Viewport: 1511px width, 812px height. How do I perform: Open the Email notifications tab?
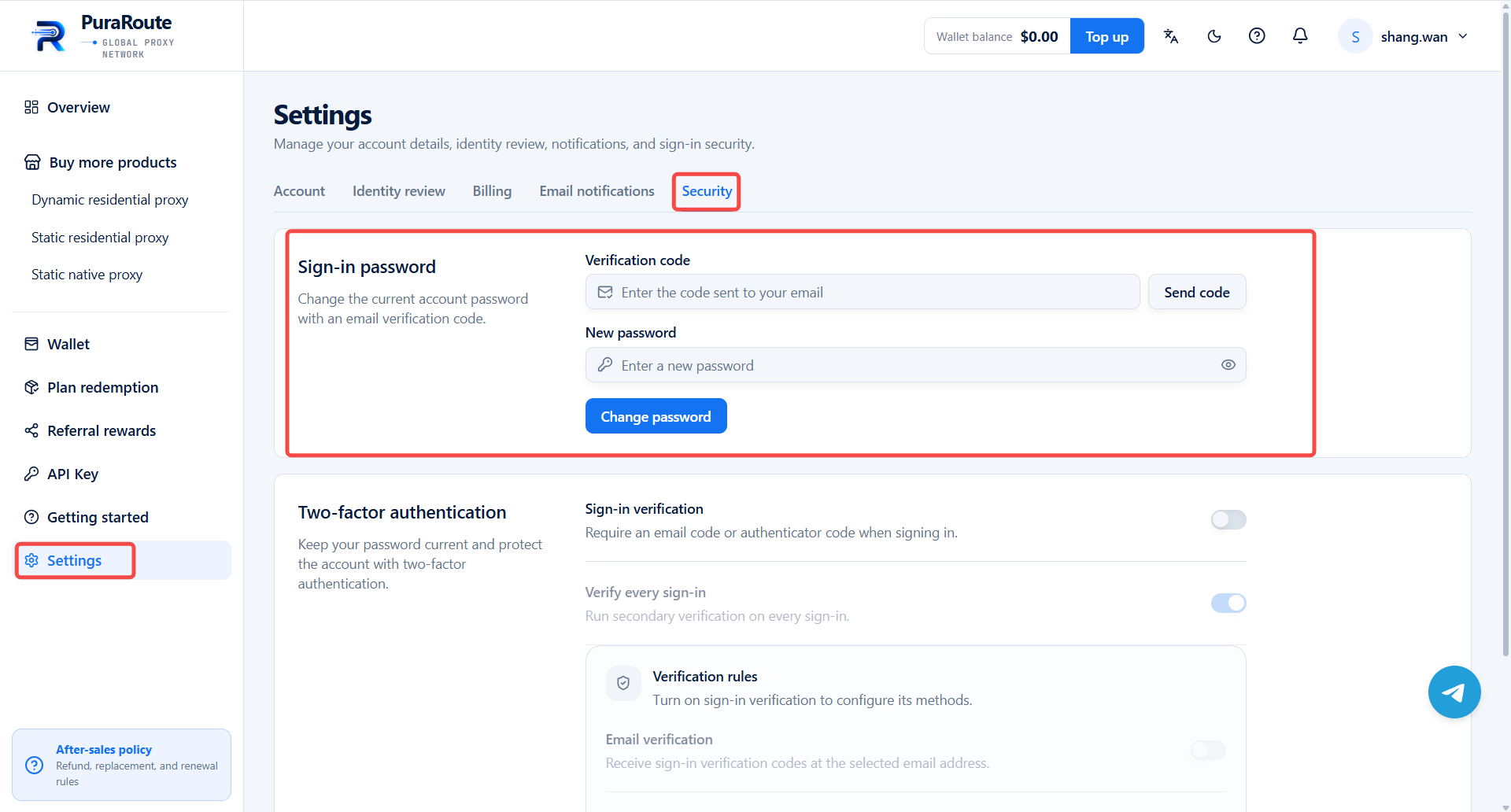597,191
